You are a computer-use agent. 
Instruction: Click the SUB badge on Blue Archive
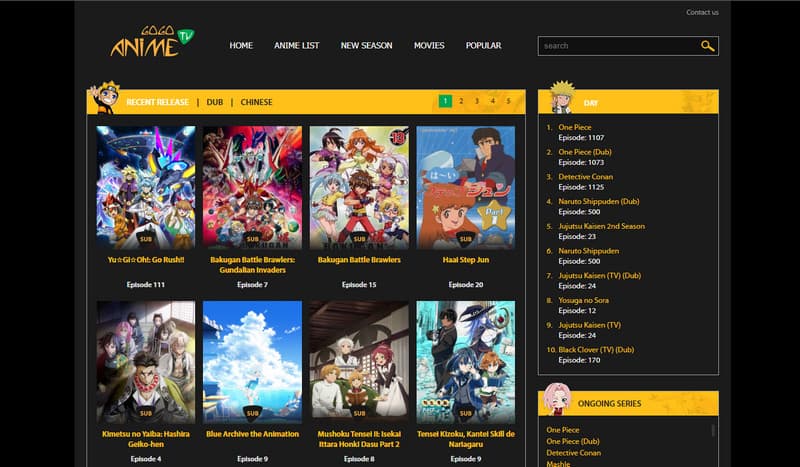pyautogui.click(x=253, y=413)
